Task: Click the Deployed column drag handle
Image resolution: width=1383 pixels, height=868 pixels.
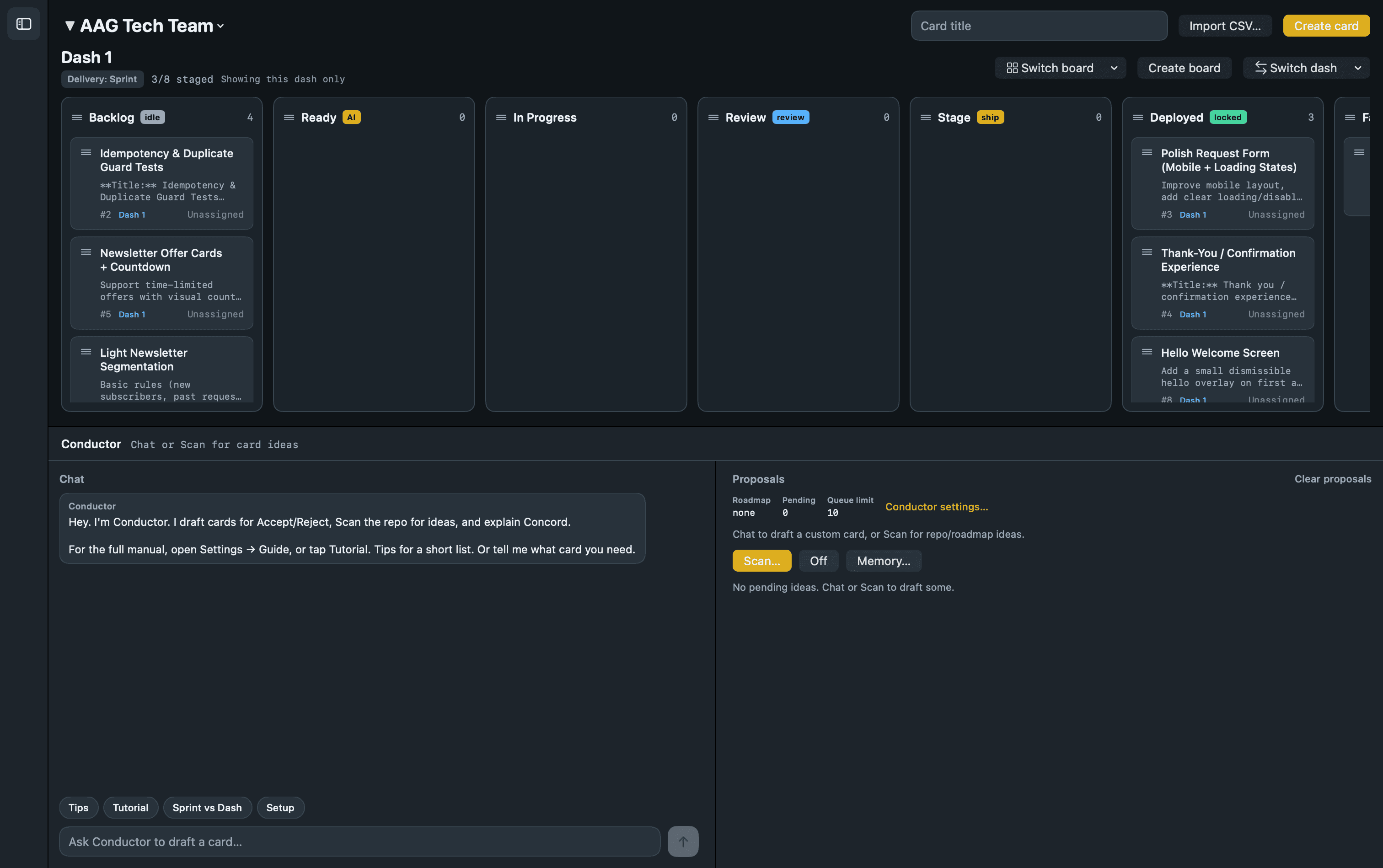Action: [1138, 118]
